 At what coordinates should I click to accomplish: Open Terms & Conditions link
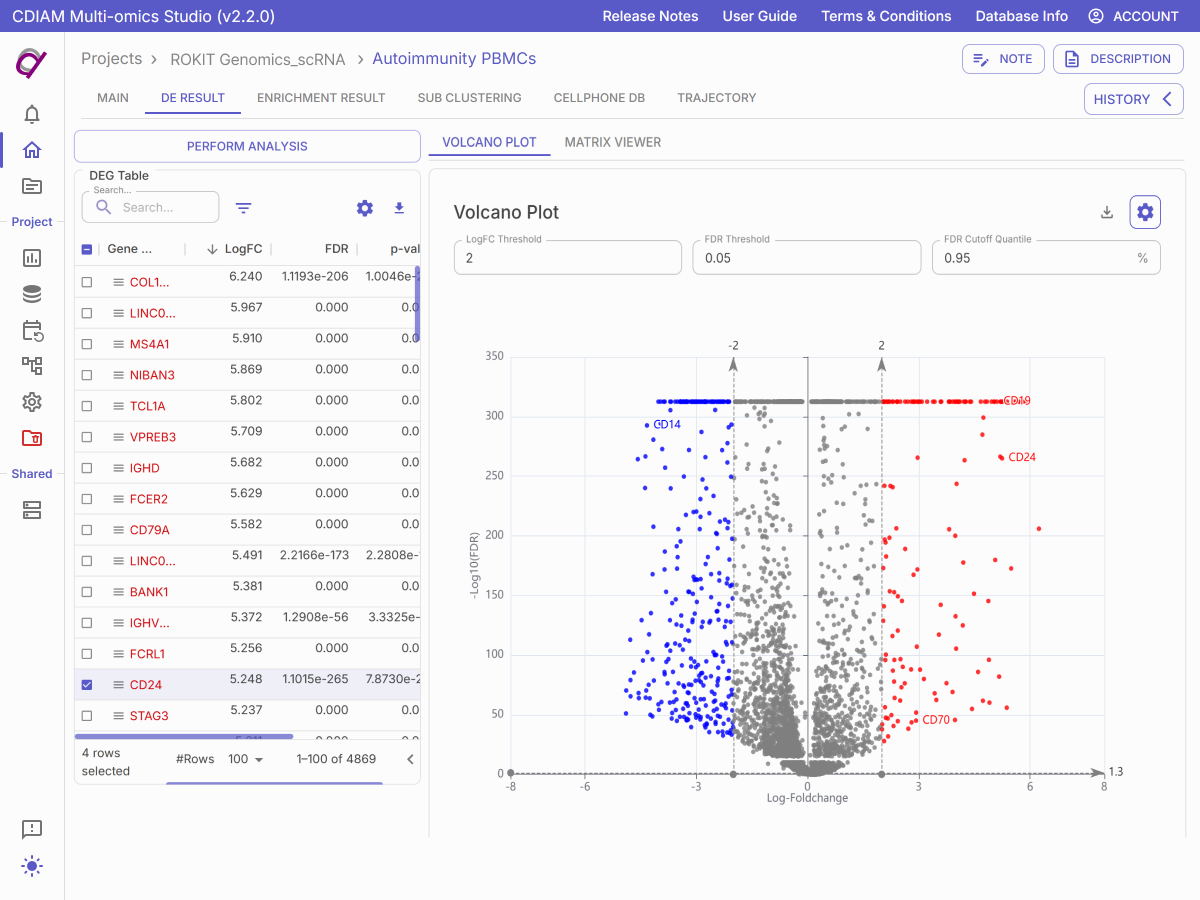(x=886, y=16)
